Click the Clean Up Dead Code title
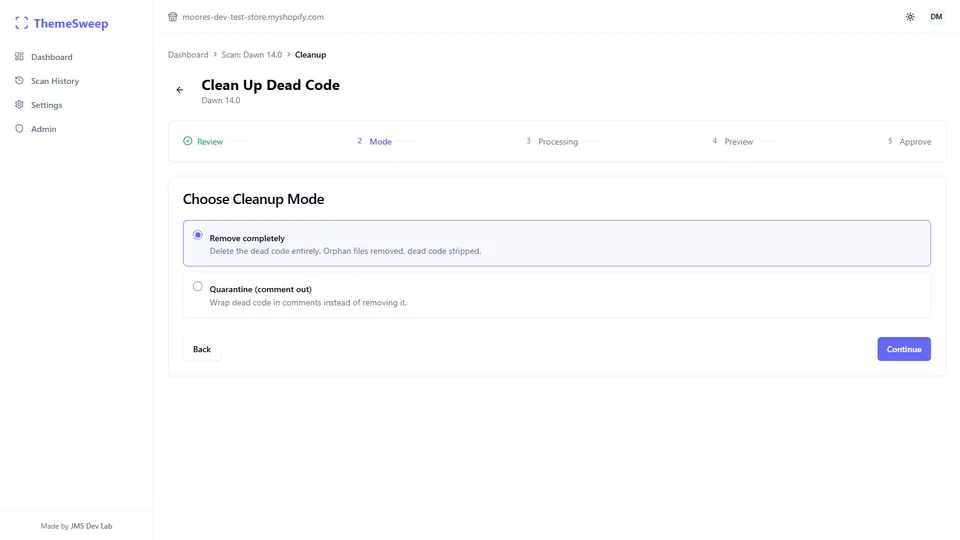The height and width of the screenshot is (540, 960). click(271, 85)
